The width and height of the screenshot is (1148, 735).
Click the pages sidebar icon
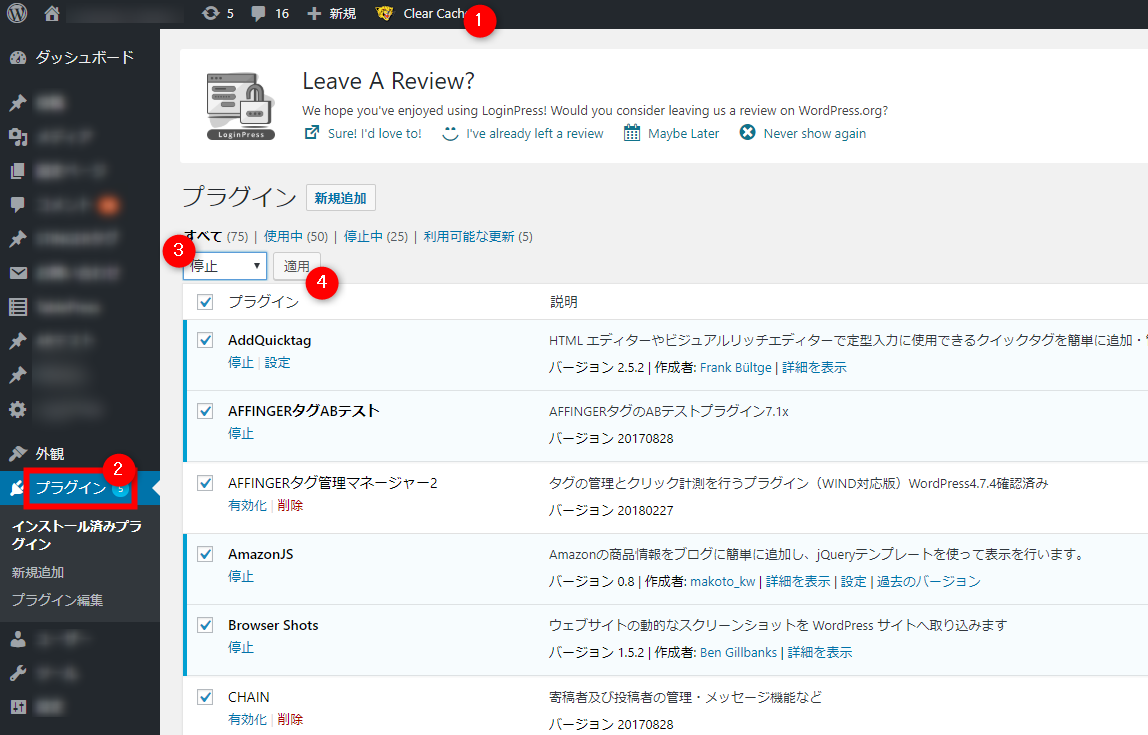pos(18,171)
